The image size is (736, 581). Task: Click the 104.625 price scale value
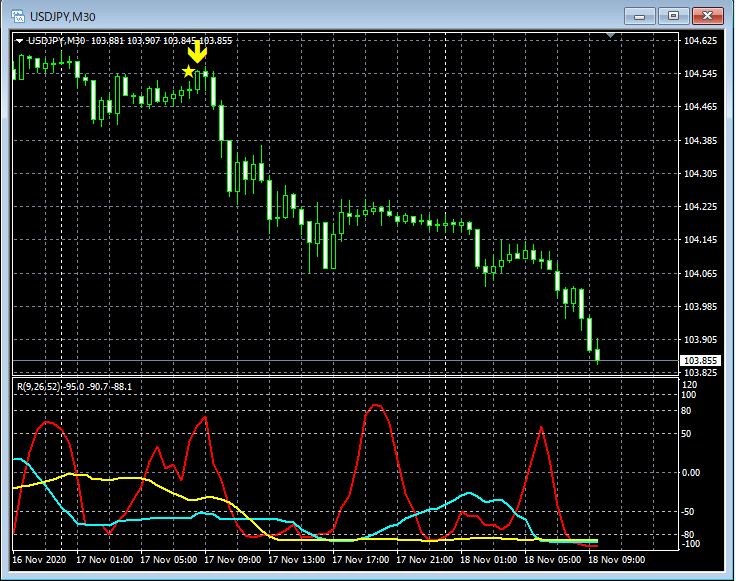coord(700,41)
